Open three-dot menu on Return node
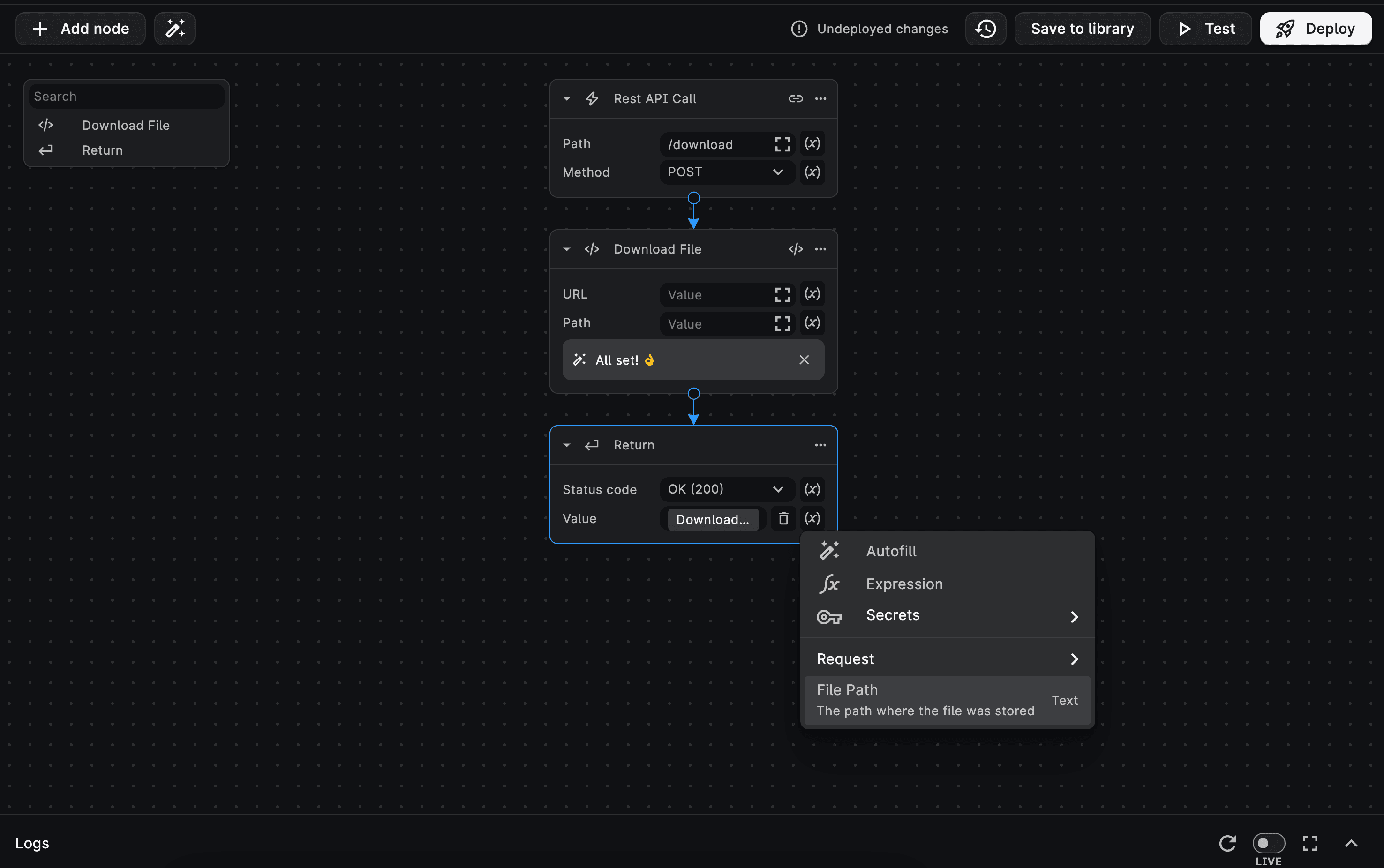 tap(820, 445)
